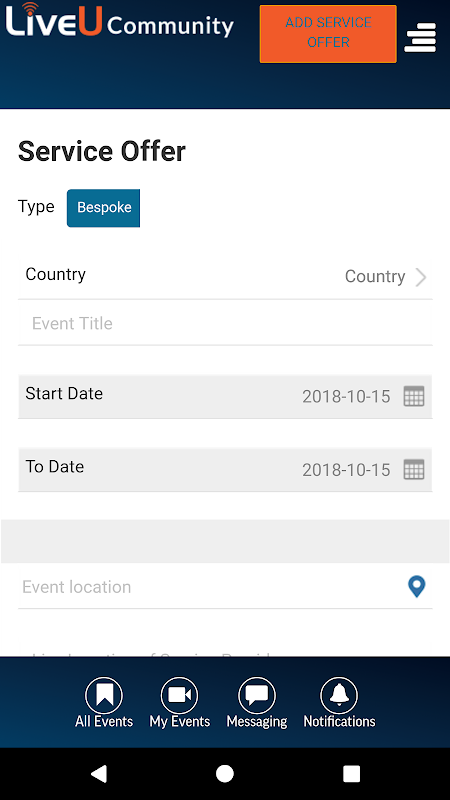Tap the Android home circle button
450x800 pixels.
point(224,773)
